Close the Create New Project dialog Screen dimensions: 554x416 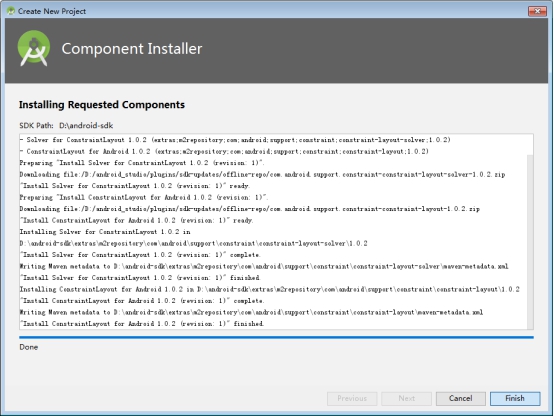(x=537, y=11)
